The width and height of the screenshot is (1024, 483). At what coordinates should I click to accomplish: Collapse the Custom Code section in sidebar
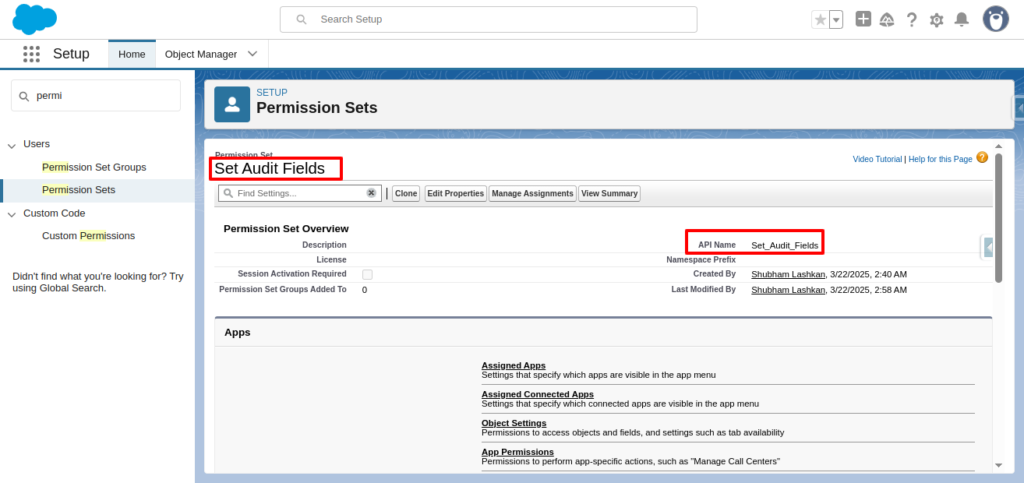12,214
